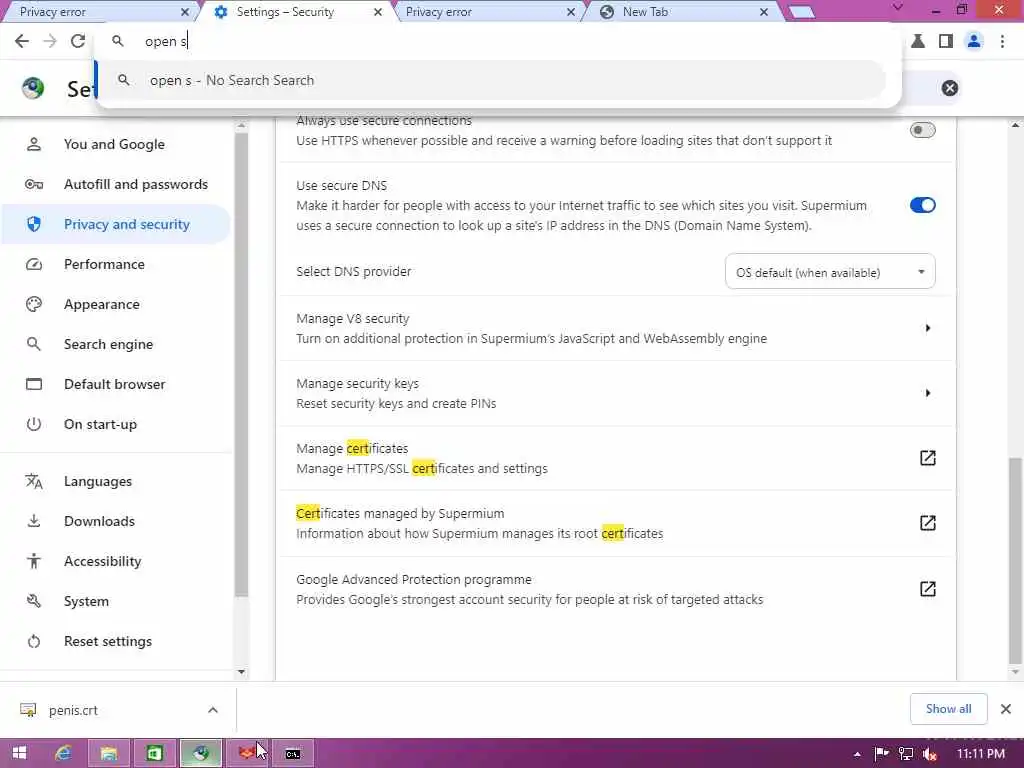The height and width of the screenshot is (768, 1024).
Task: Click the Manage certificates row
Action: pyautogui.click(x=616, y=458)
